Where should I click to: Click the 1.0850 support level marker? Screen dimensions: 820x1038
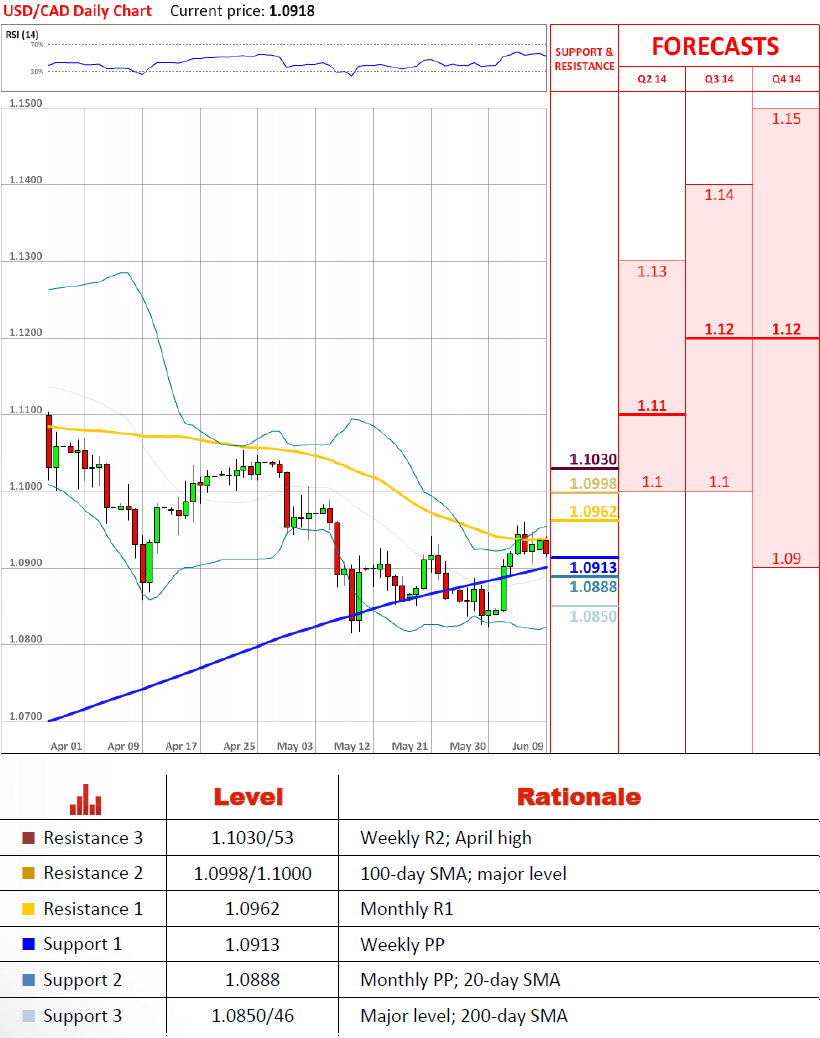coord(593,616)
